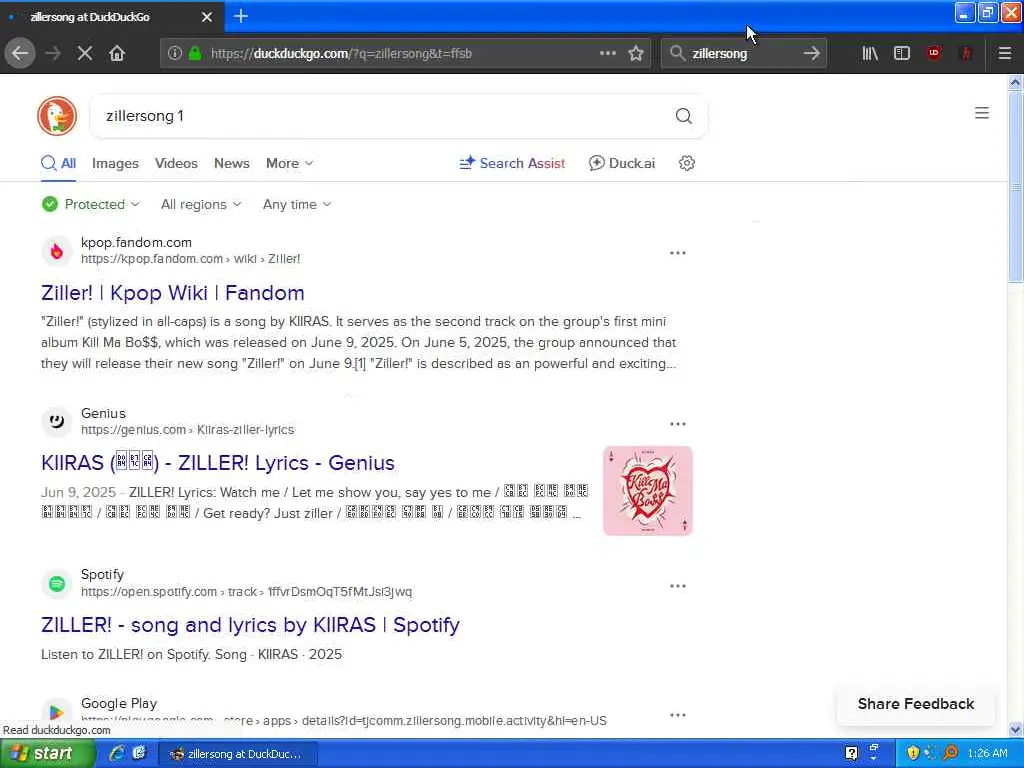Expand the More search categories dropdown
Image resolution: width=1024 pixels, height=768 pixels.
(289, 163)
